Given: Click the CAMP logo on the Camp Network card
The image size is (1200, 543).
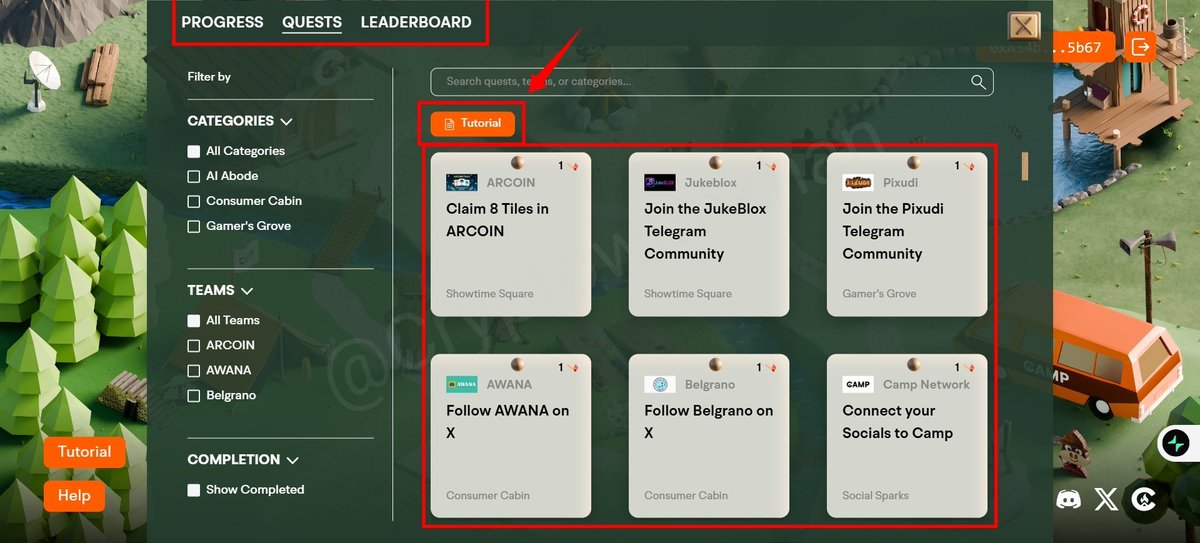Looking at the screenshot, I should click(858, 384).
